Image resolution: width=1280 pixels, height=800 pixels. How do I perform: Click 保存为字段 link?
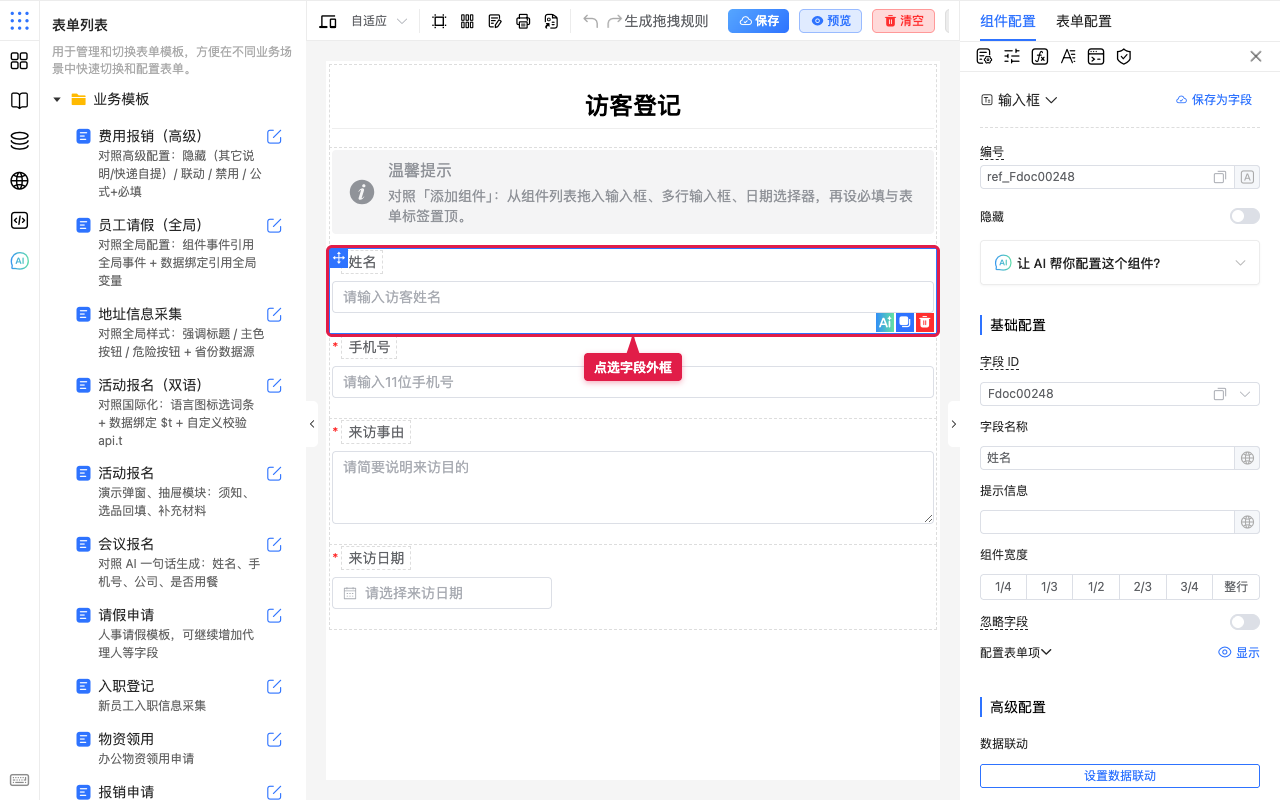tap(1213, 100)
